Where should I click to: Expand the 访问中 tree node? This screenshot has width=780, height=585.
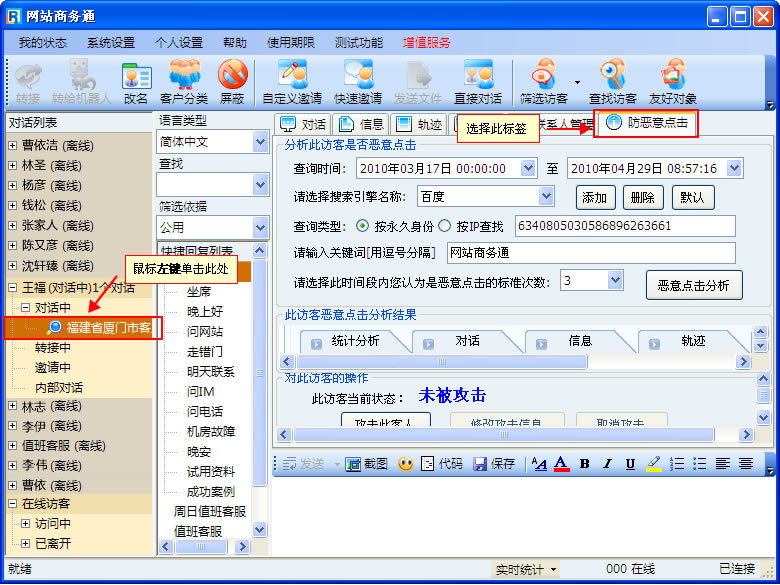(x=25, y=523)
